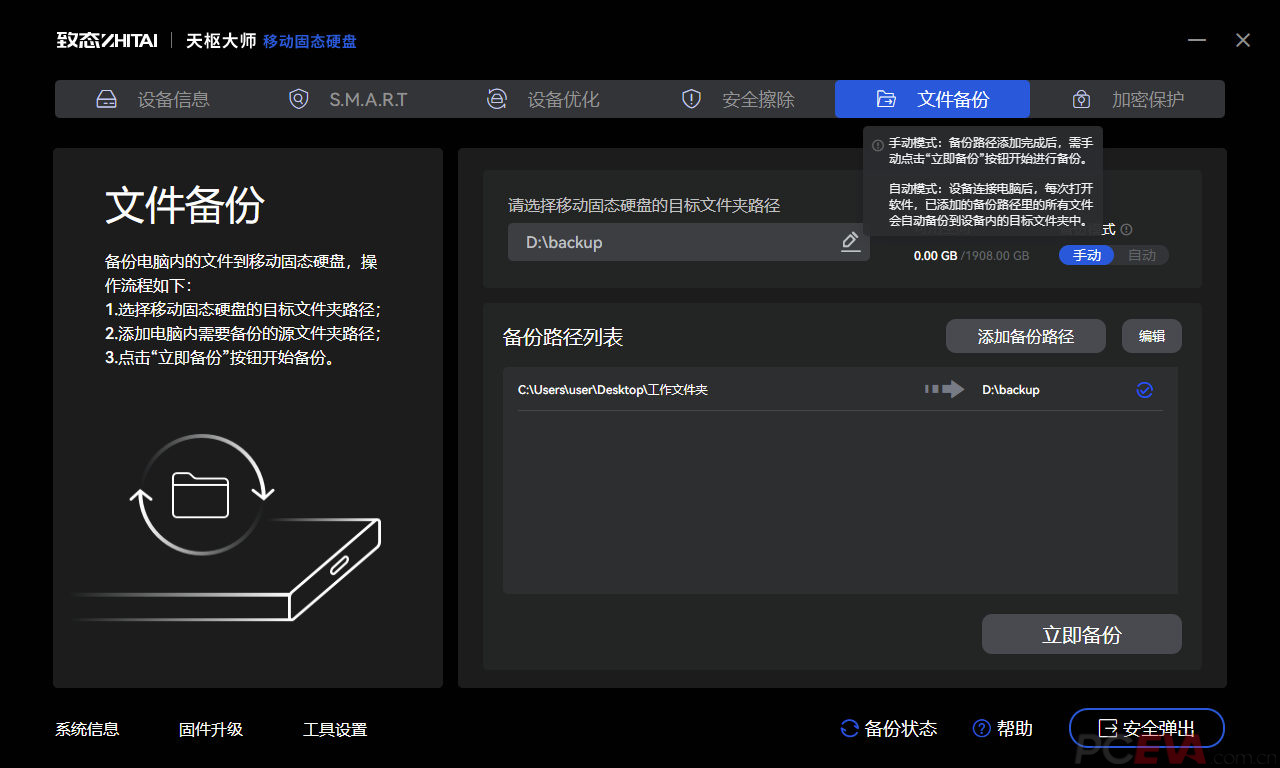
Task: Open the 设备信息 drive icon tab
Action: (x=107, y=99)
